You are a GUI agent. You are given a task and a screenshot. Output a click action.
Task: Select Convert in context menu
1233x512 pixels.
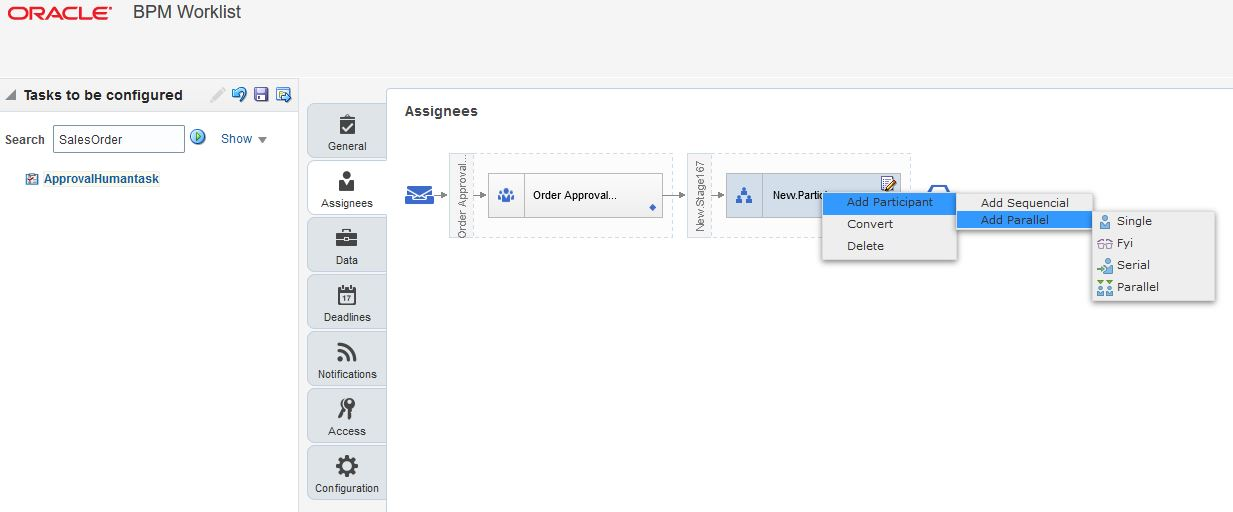870,224
